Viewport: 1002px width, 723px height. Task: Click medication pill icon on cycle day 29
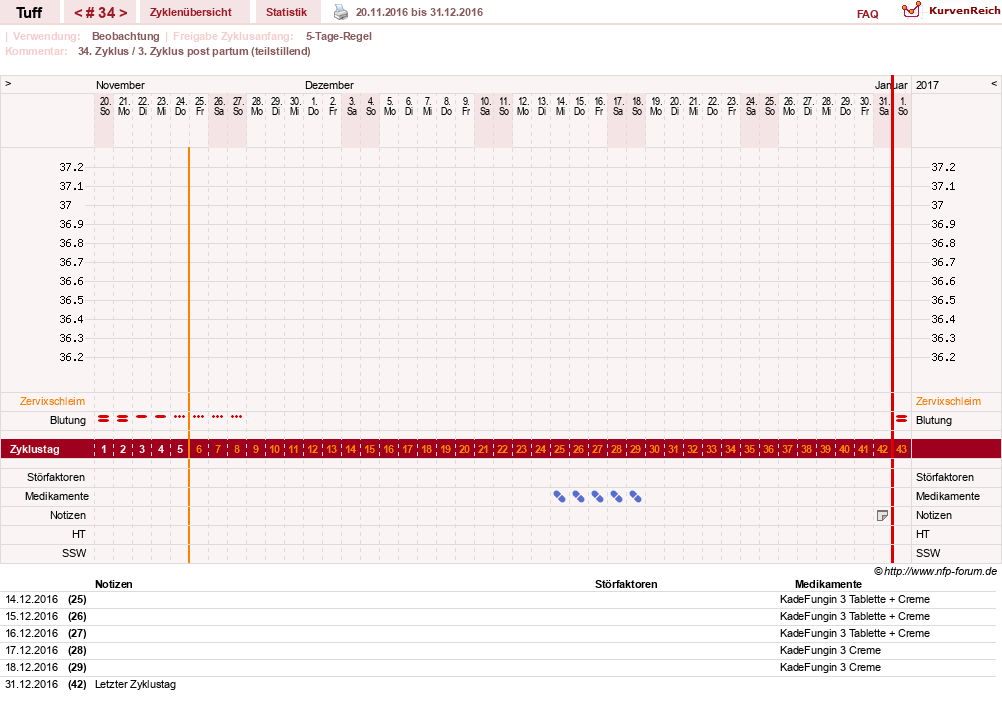point(635,496)
